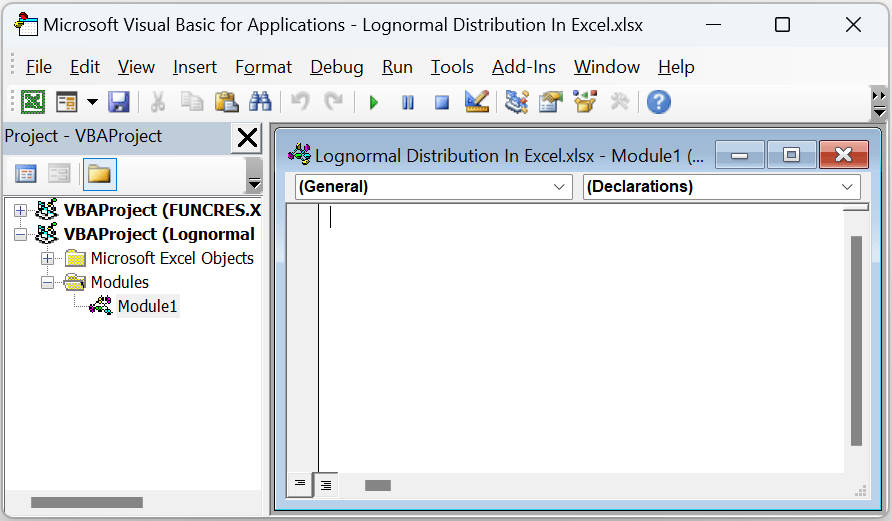
Task: Open the Properties Window toolbar icon
Action: (551, 102)
